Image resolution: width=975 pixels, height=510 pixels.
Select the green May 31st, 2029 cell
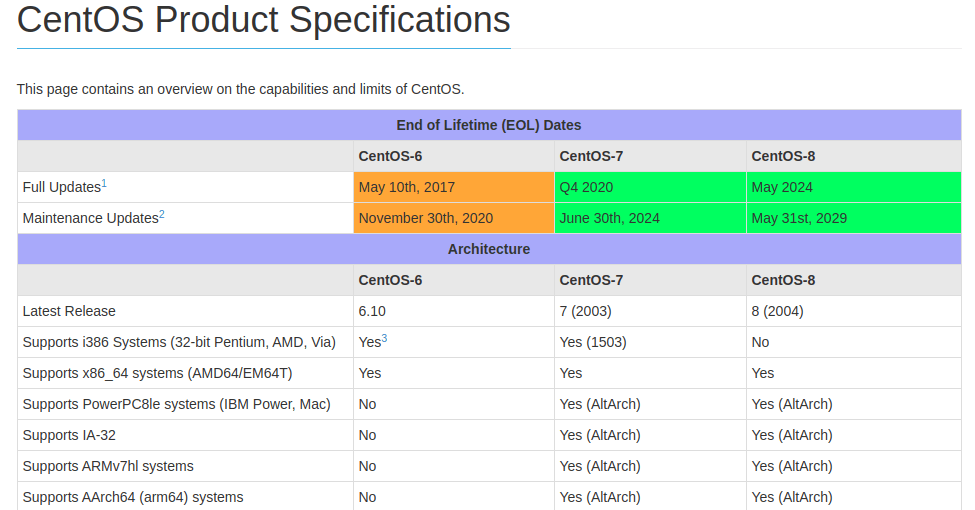click(x=854, y=218)
